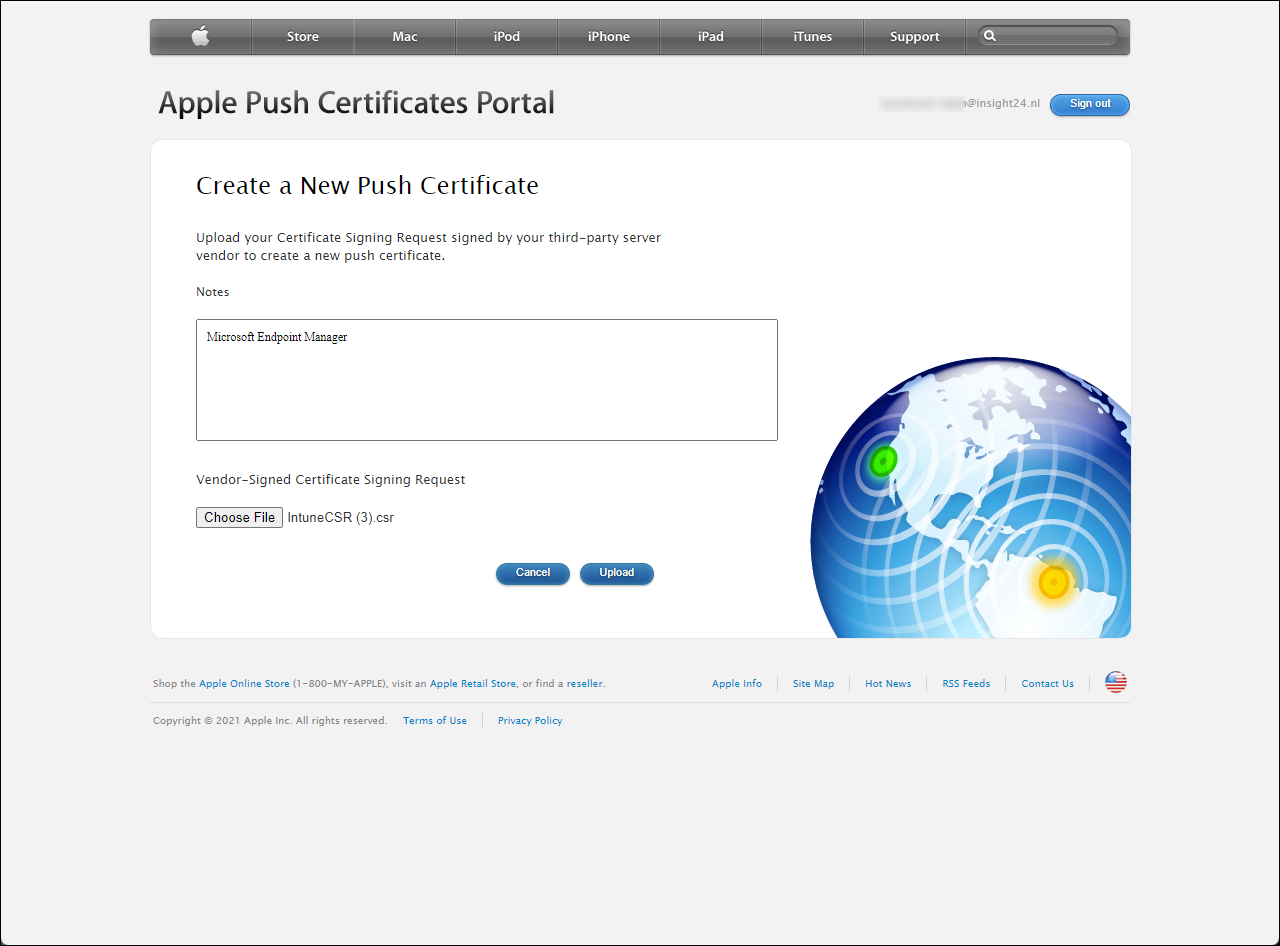Image resolution: width=1280 pixels, height=946 pixels.
Task: Open the Contact Us footer link
Action: (1047, 684)
